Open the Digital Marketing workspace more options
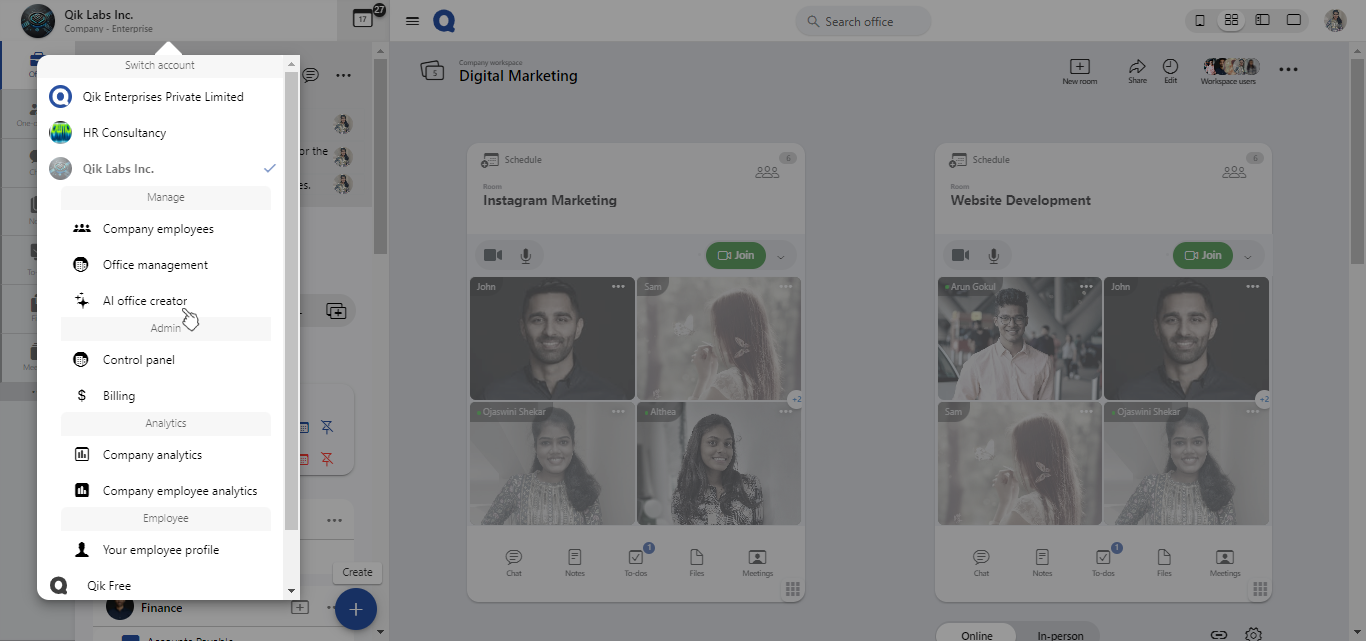 (x=1288, y=69)
